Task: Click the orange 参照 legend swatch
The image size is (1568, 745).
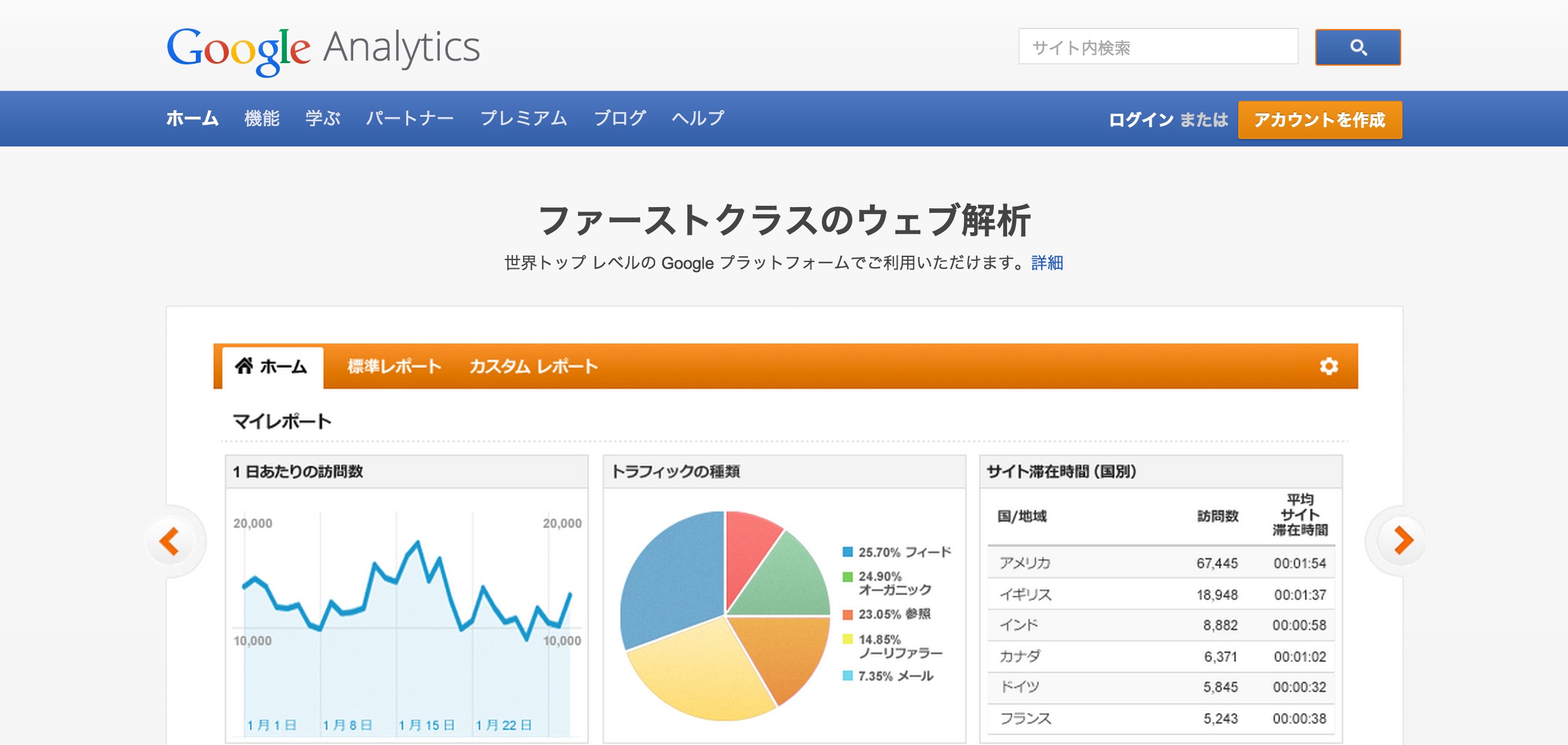Action: coord(848,615)
